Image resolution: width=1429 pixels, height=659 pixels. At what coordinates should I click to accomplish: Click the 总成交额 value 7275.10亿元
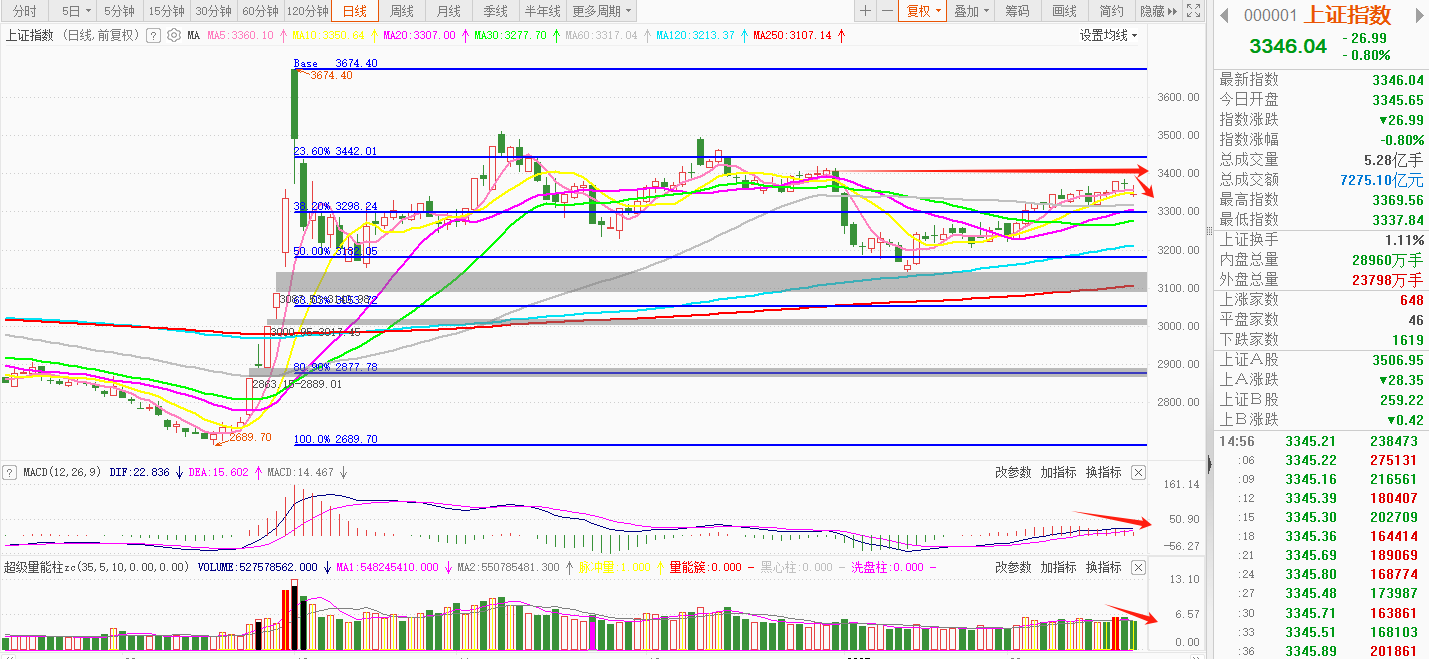click(1381, 180)
